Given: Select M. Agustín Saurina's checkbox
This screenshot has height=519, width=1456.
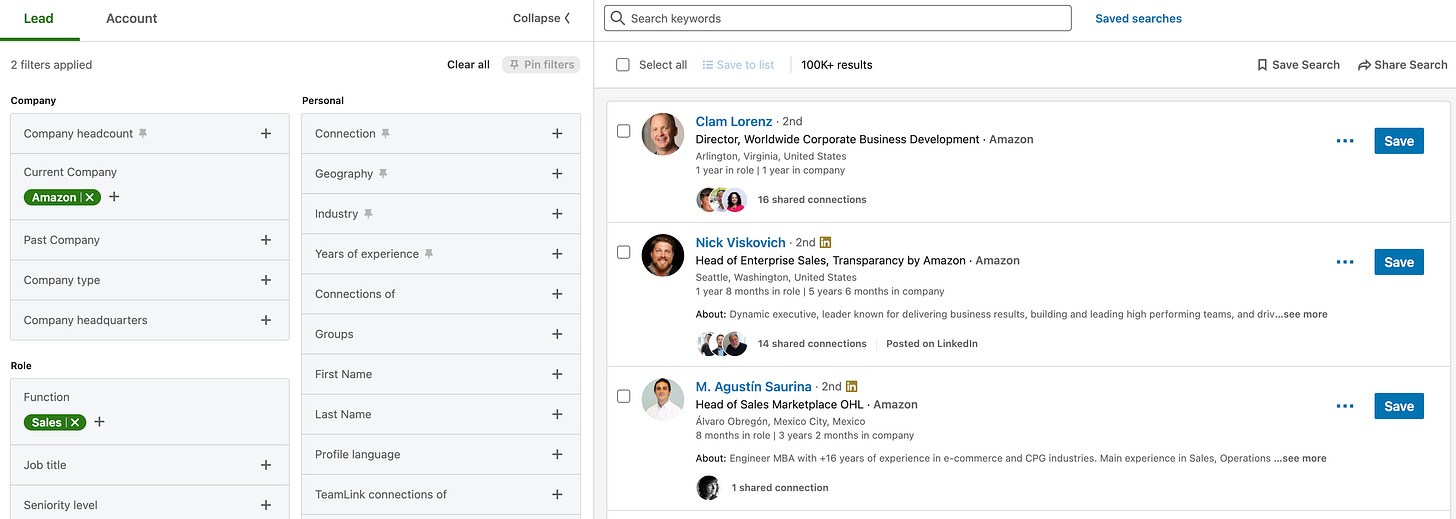Looking at the screenshot, I should click(623, 396).
